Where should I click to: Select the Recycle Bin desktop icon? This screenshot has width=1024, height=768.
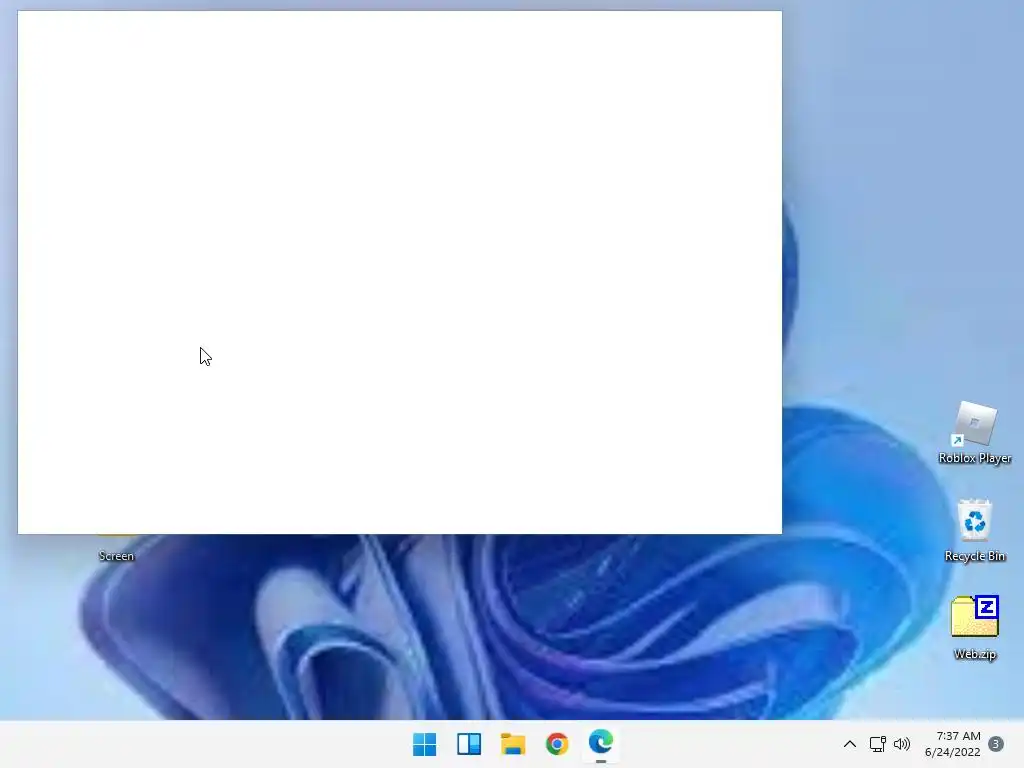[x=975, y=531]
